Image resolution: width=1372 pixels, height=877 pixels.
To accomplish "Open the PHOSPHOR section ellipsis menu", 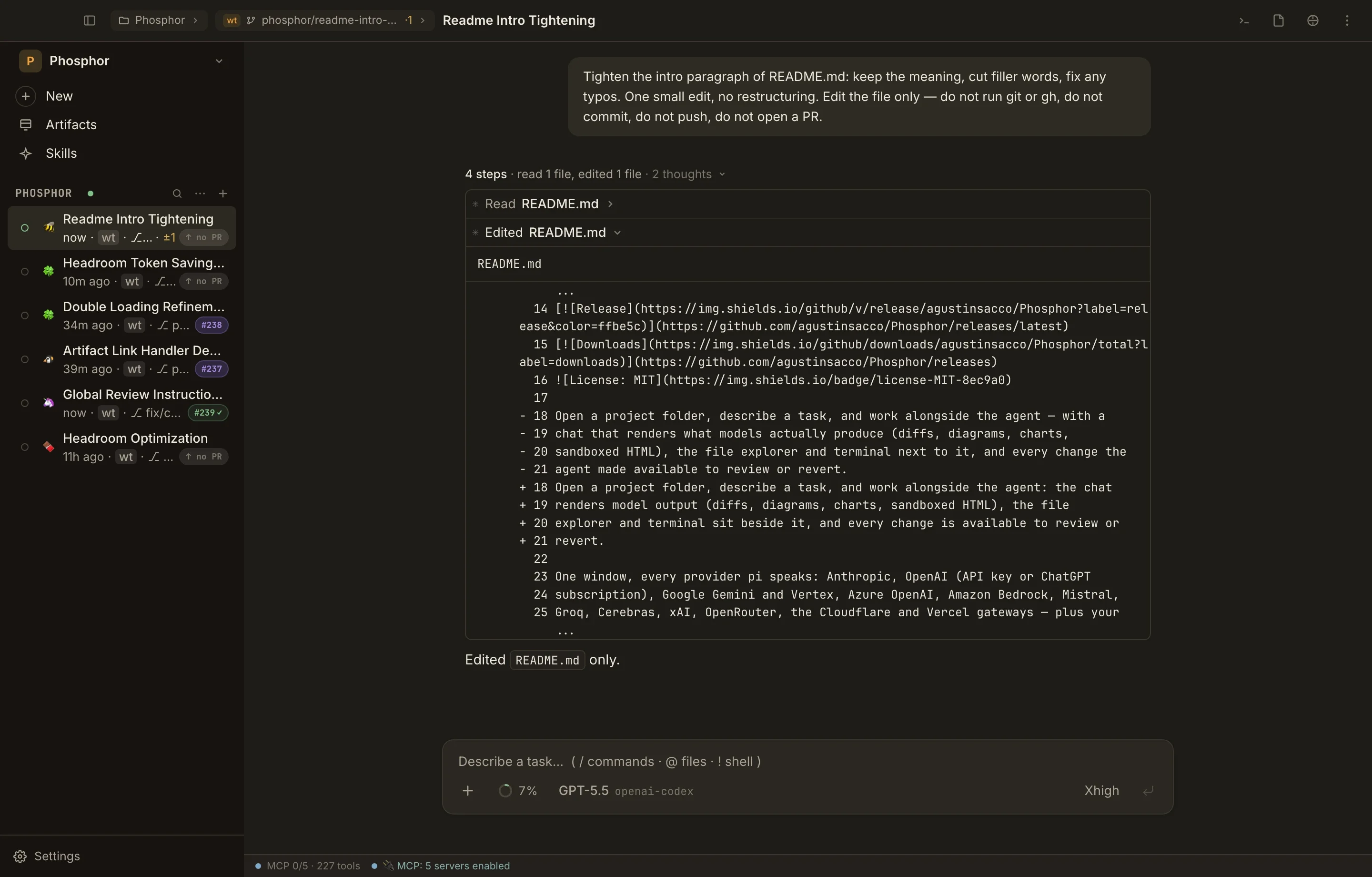I will click(200, 194).
